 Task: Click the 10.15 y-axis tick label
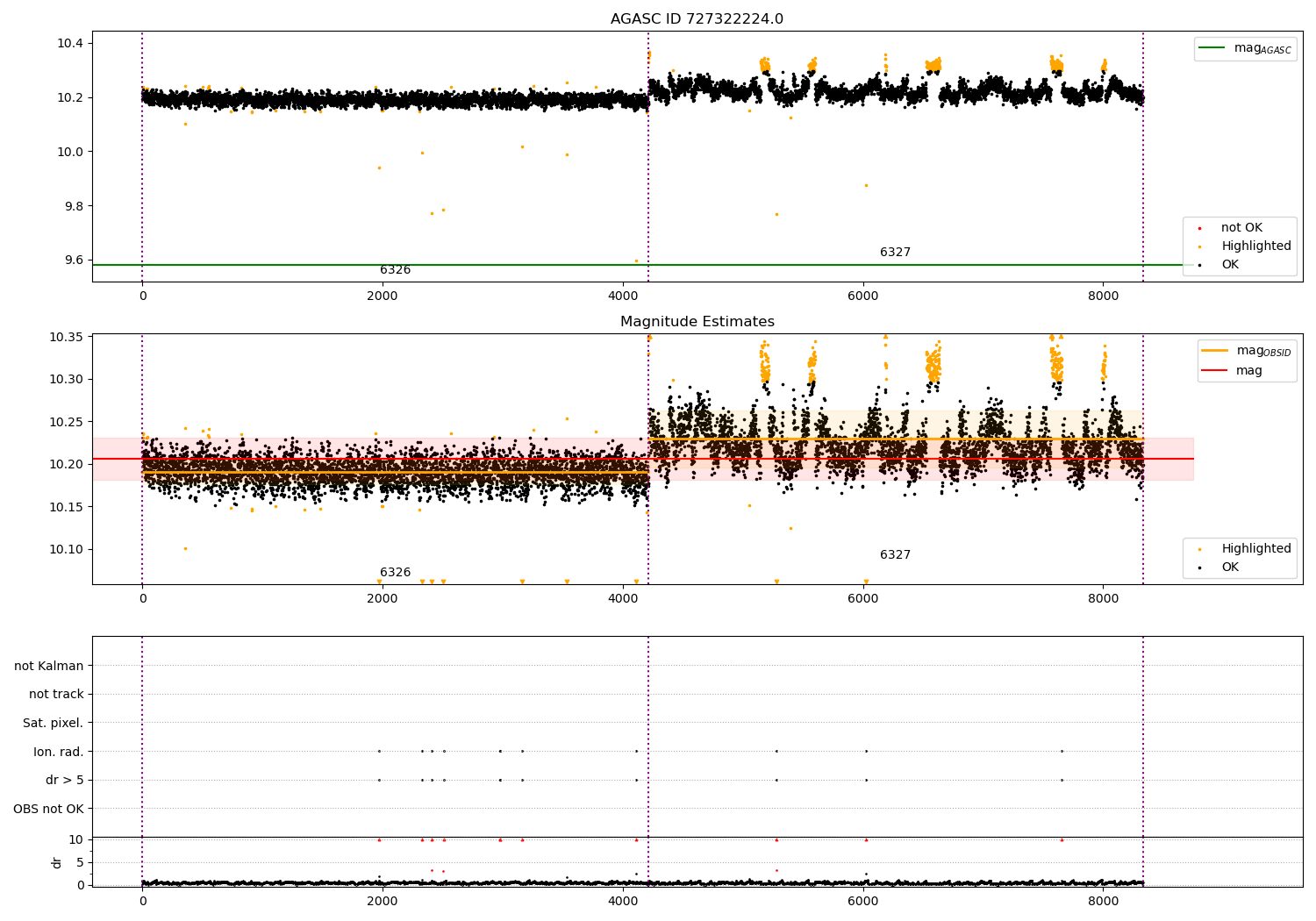(67, 508)
